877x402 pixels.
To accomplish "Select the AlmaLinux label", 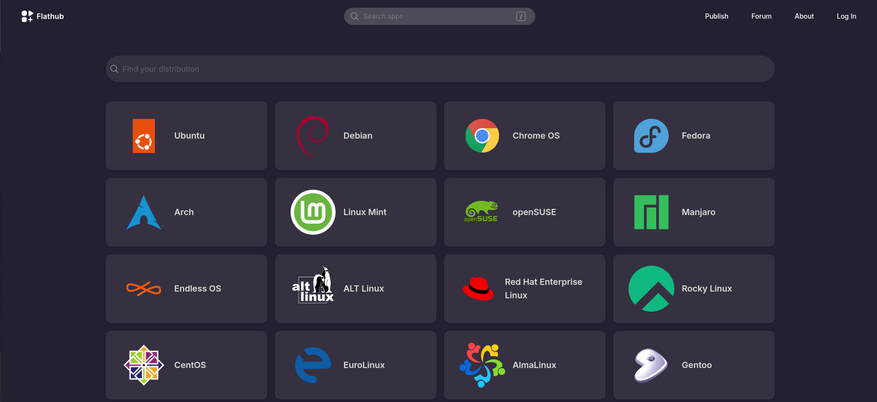I will [534, 365].
